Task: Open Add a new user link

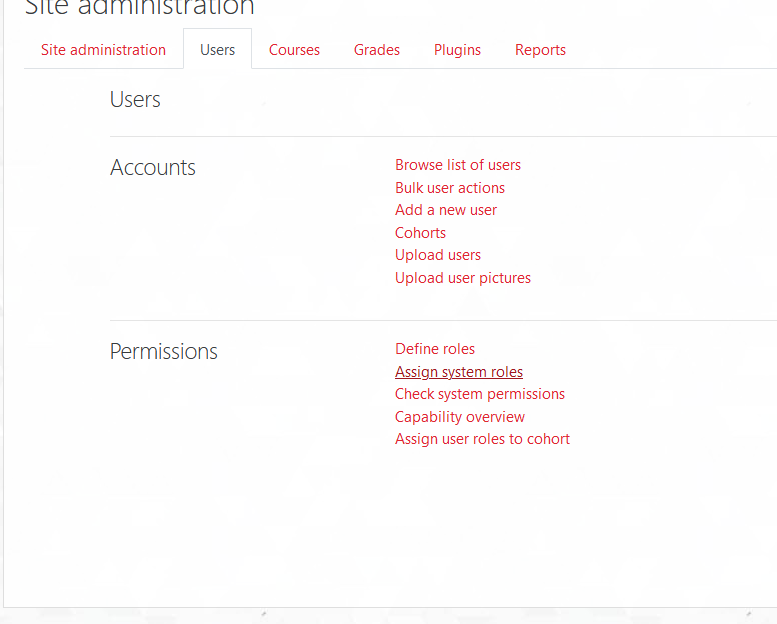Action: [x=445, y=210]
